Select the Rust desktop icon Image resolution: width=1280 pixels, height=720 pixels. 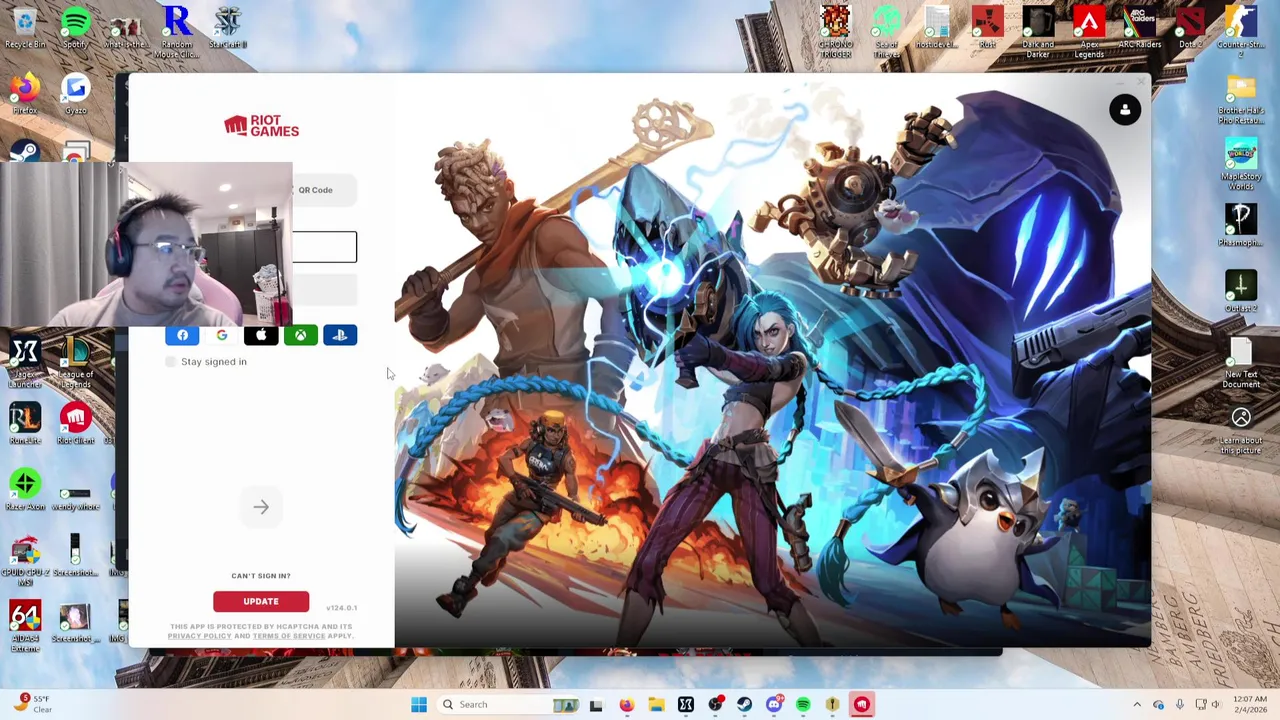coord(987,28)
